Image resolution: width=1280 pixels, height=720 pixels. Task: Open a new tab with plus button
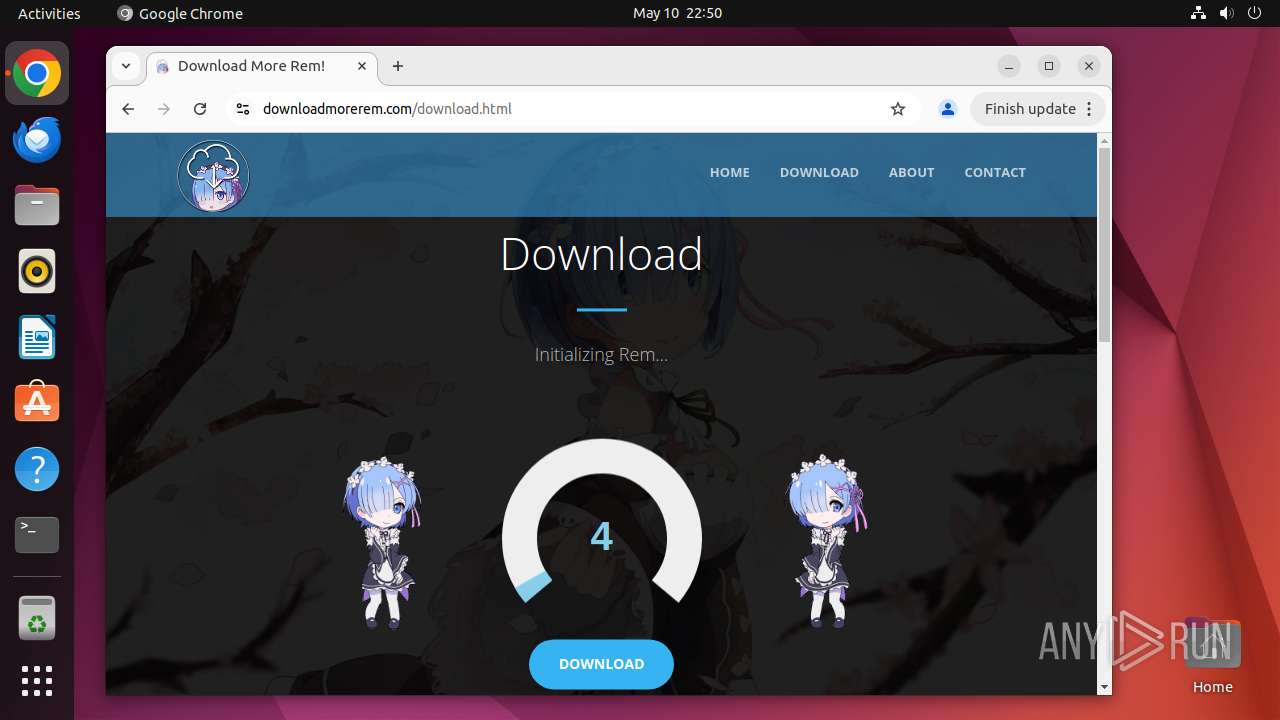coord(398,66)
